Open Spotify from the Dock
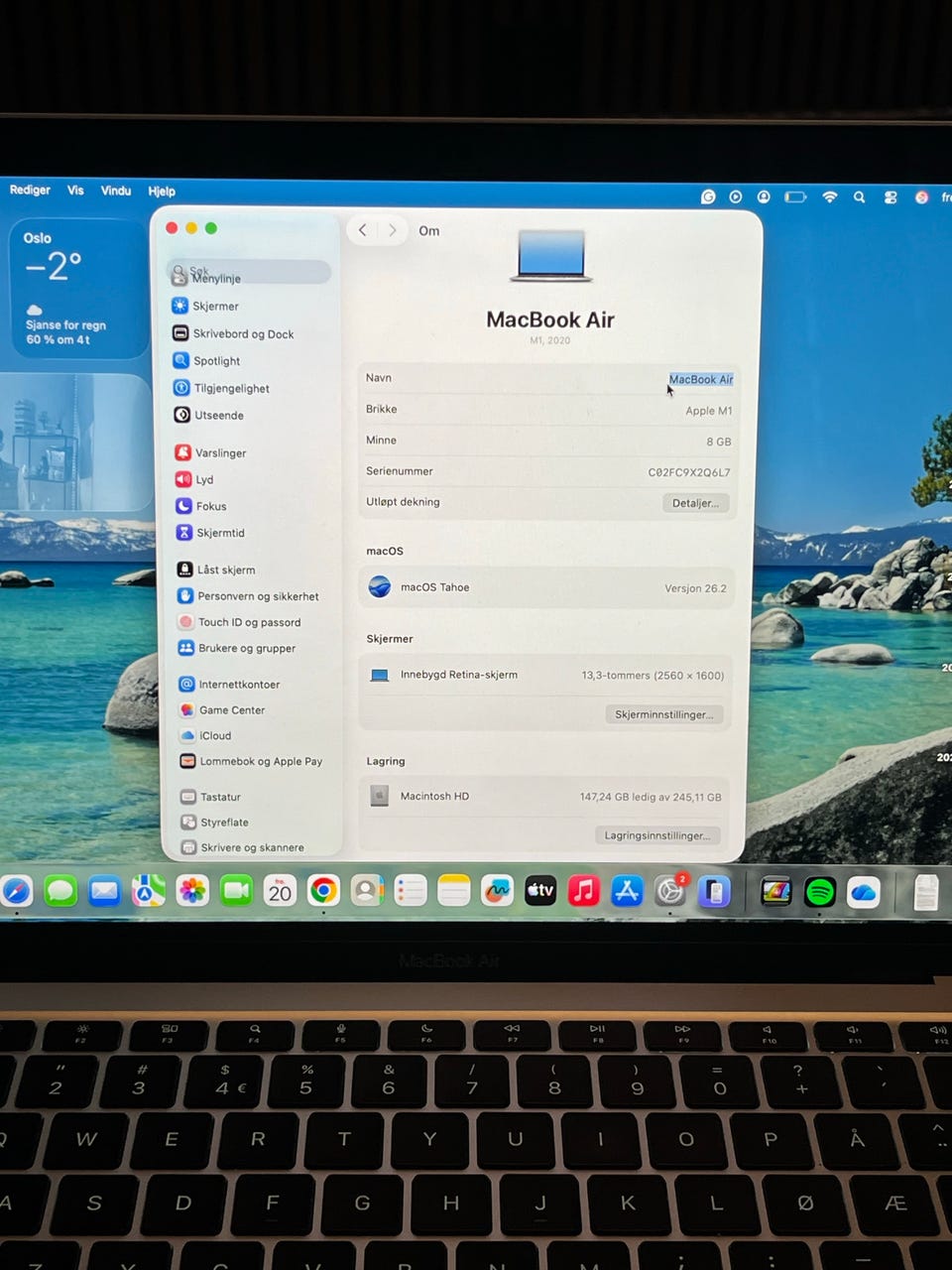 820,892
